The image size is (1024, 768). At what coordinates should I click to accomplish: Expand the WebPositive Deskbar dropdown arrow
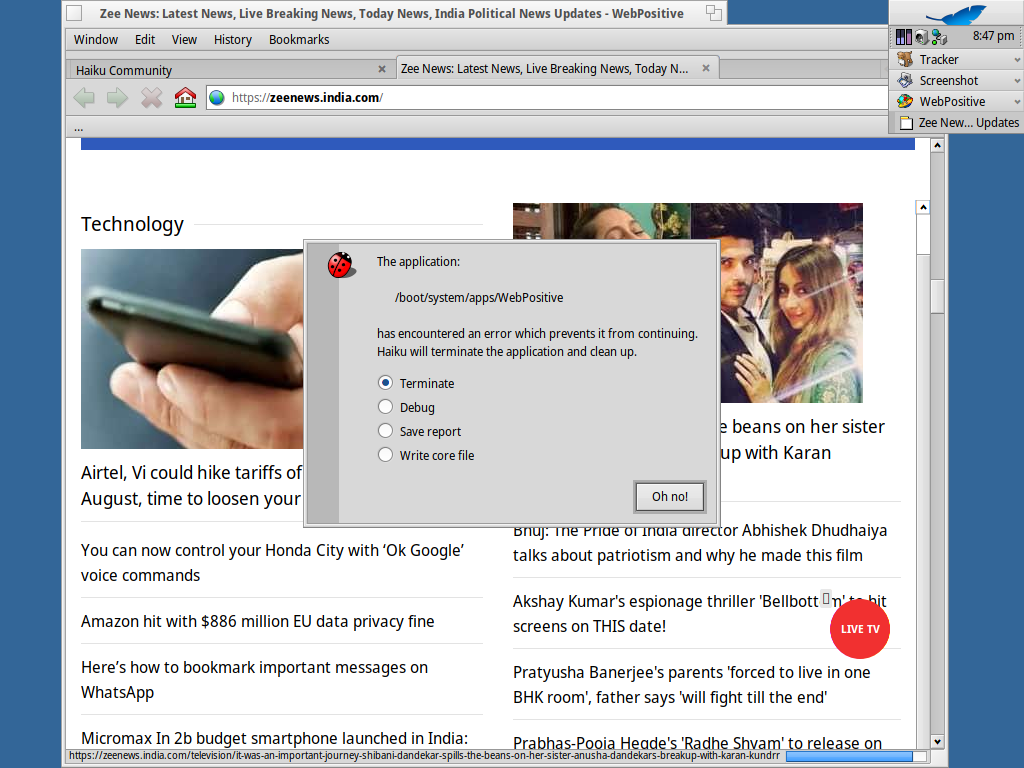[x=1017, y=102]
